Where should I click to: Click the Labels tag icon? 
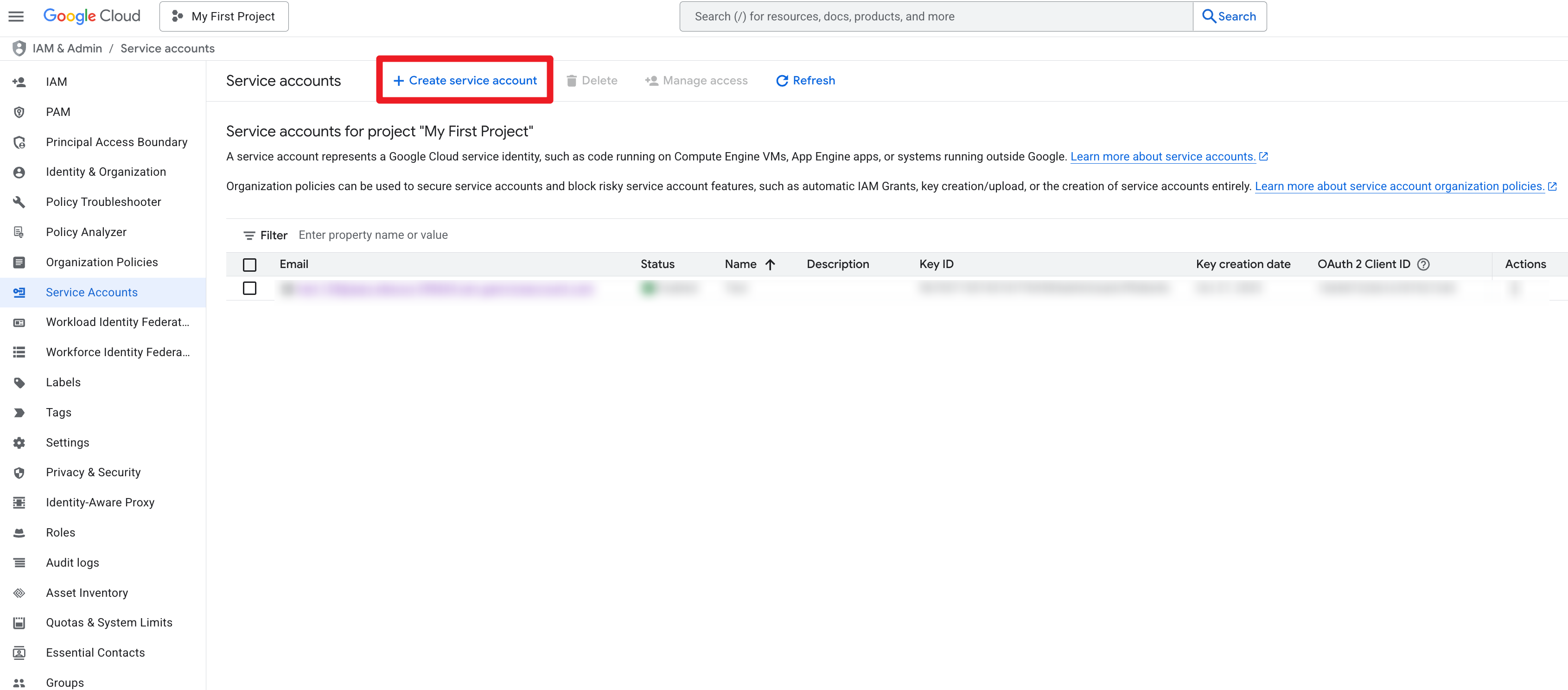click(19, 383)
